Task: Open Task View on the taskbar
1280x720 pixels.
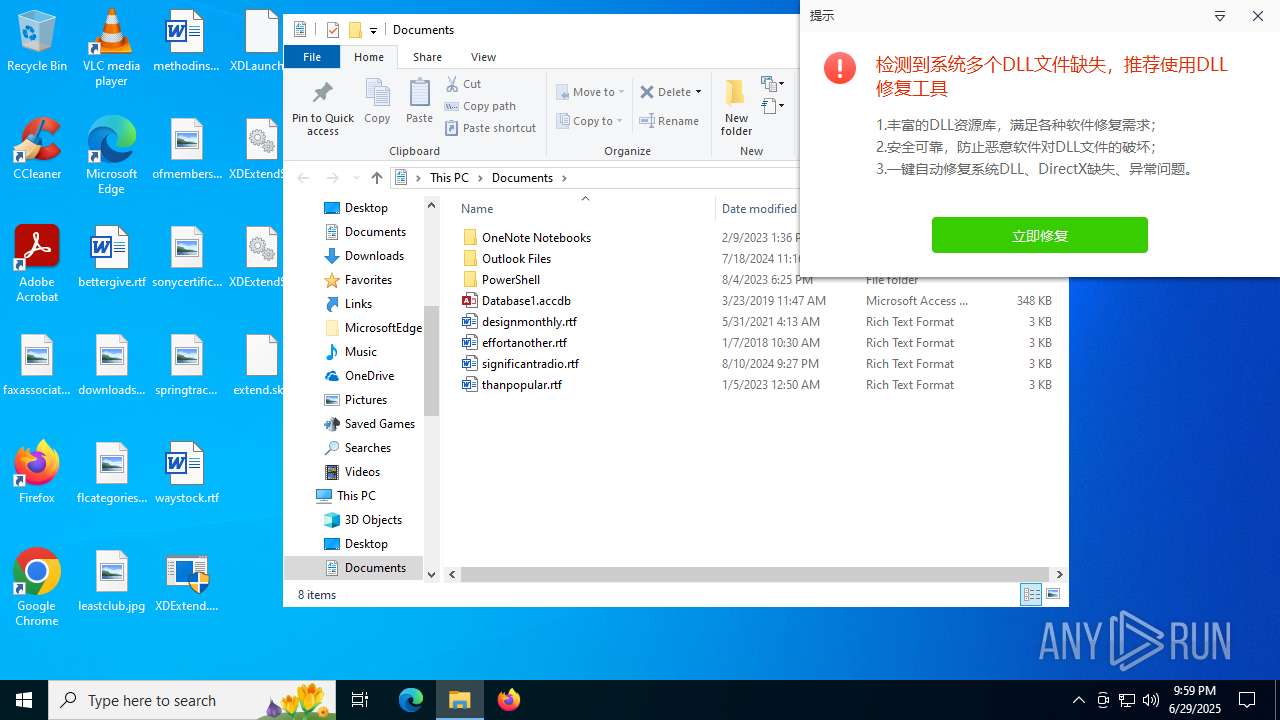Action: click(360, 700)
